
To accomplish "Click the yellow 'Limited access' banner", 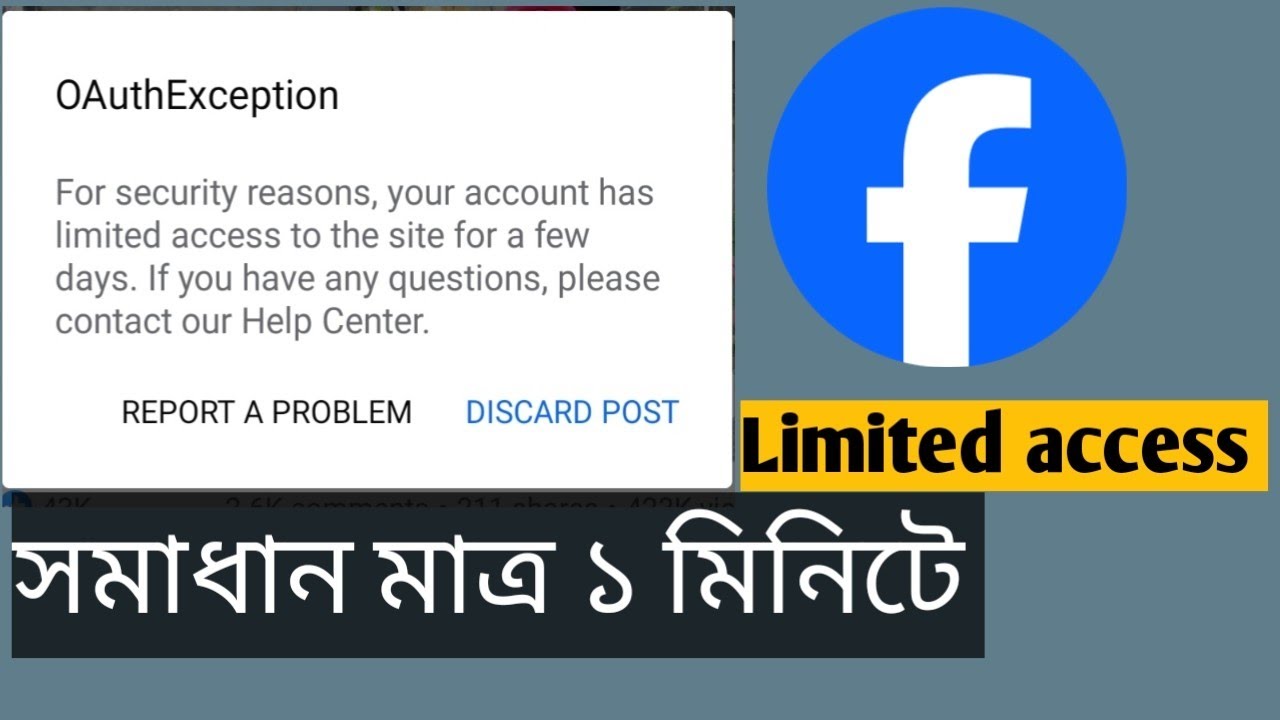I will click(1004, 446).
